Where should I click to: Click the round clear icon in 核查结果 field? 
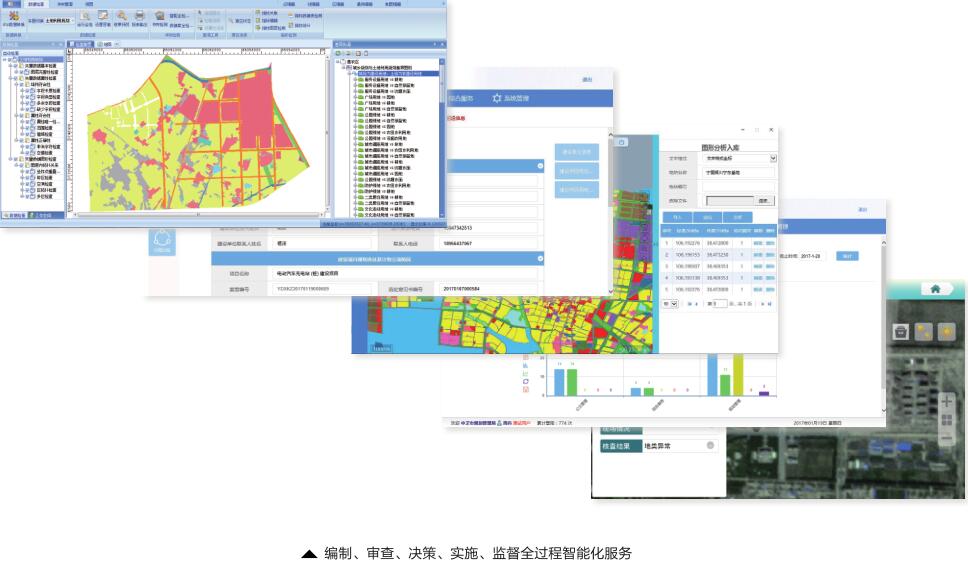tap(710, 445)
